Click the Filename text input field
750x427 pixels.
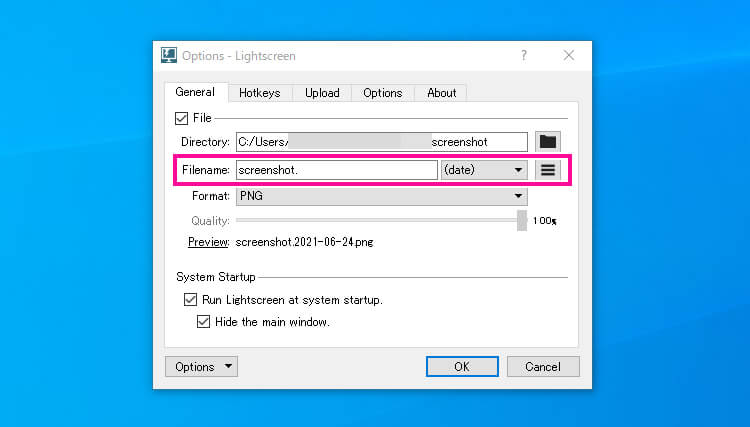[x=337, y=170]
